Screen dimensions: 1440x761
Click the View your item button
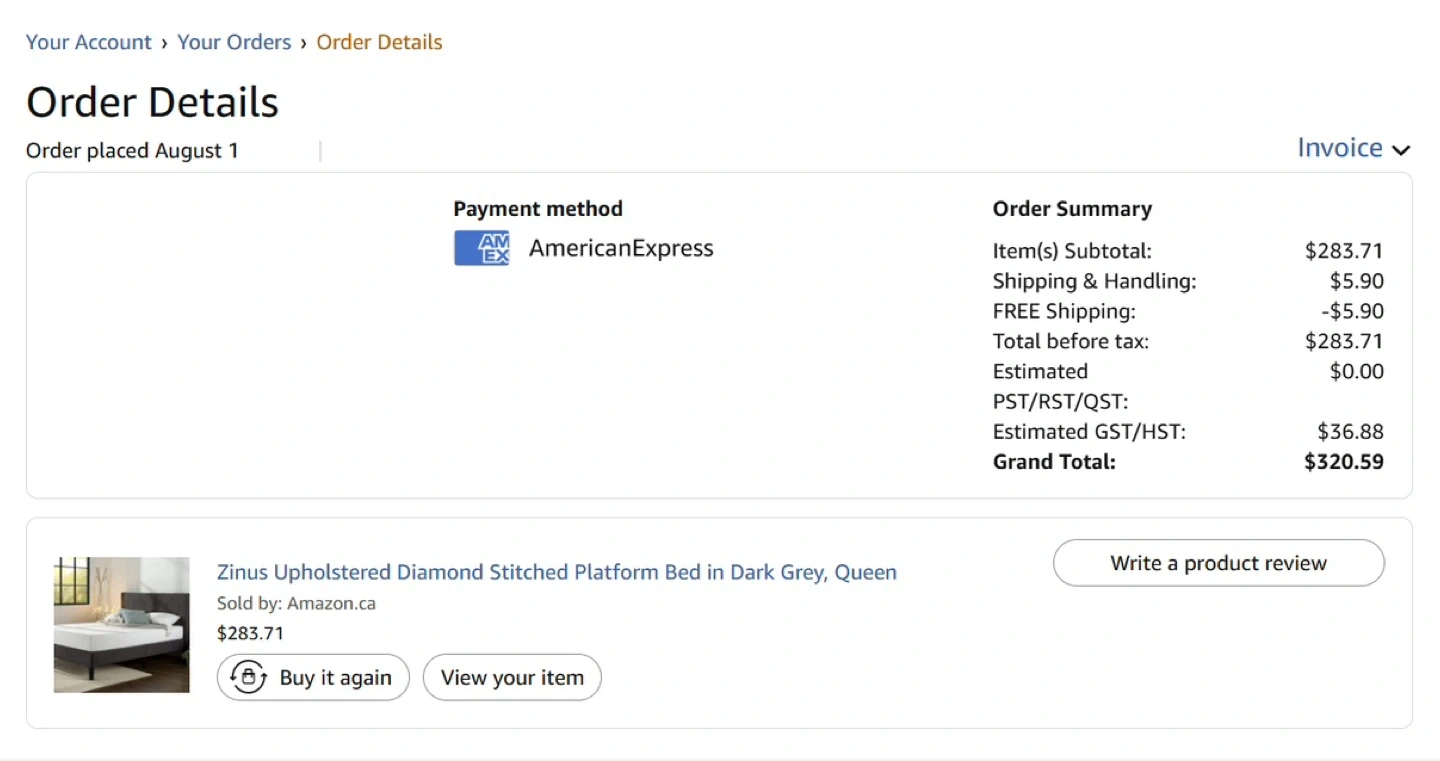[x=512, y=677]
